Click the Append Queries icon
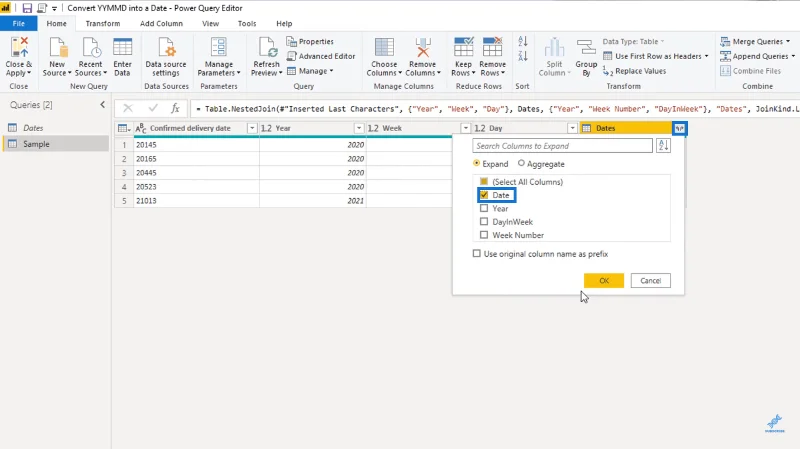800x449 pixels. [x=725, y=56]
